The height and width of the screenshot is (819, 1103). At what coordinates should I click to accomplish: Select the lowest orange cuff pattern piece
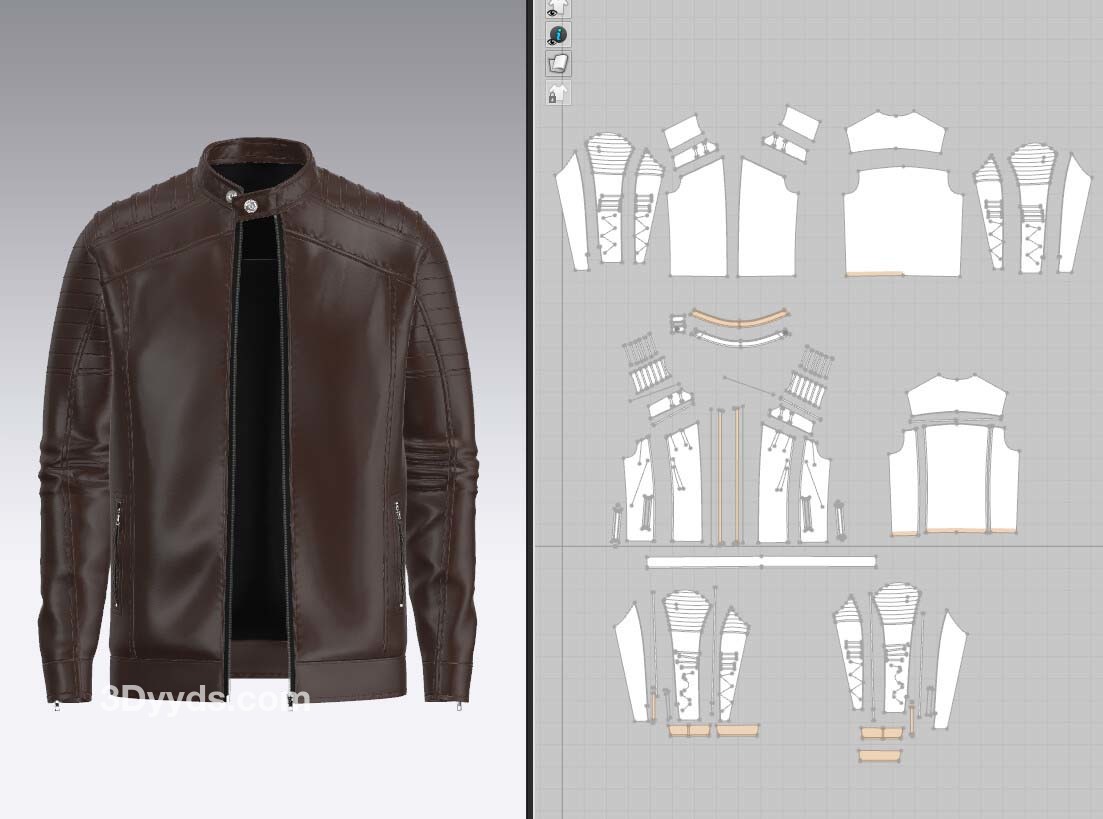coord(880,755)
